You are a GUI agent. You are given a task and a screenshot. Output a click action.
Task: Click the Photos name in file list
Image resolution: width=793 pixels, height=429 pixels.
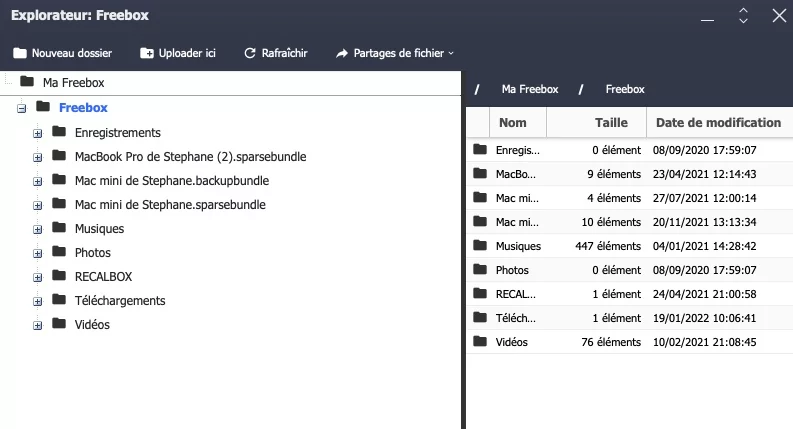[x=512, y=270]
